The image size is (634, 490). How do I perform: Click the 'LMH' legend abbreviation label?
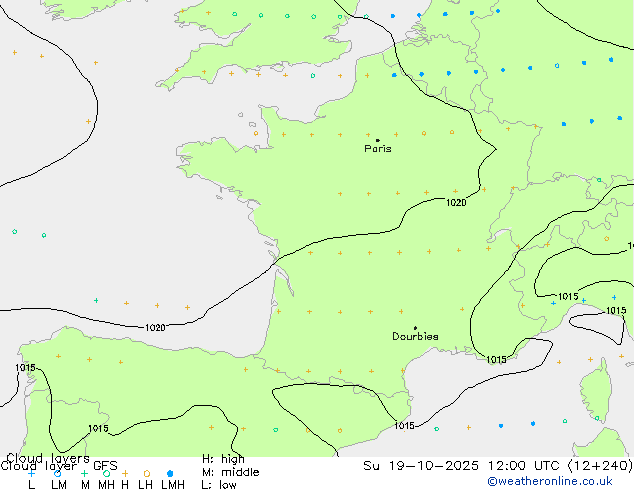click(x=173, y=485)
